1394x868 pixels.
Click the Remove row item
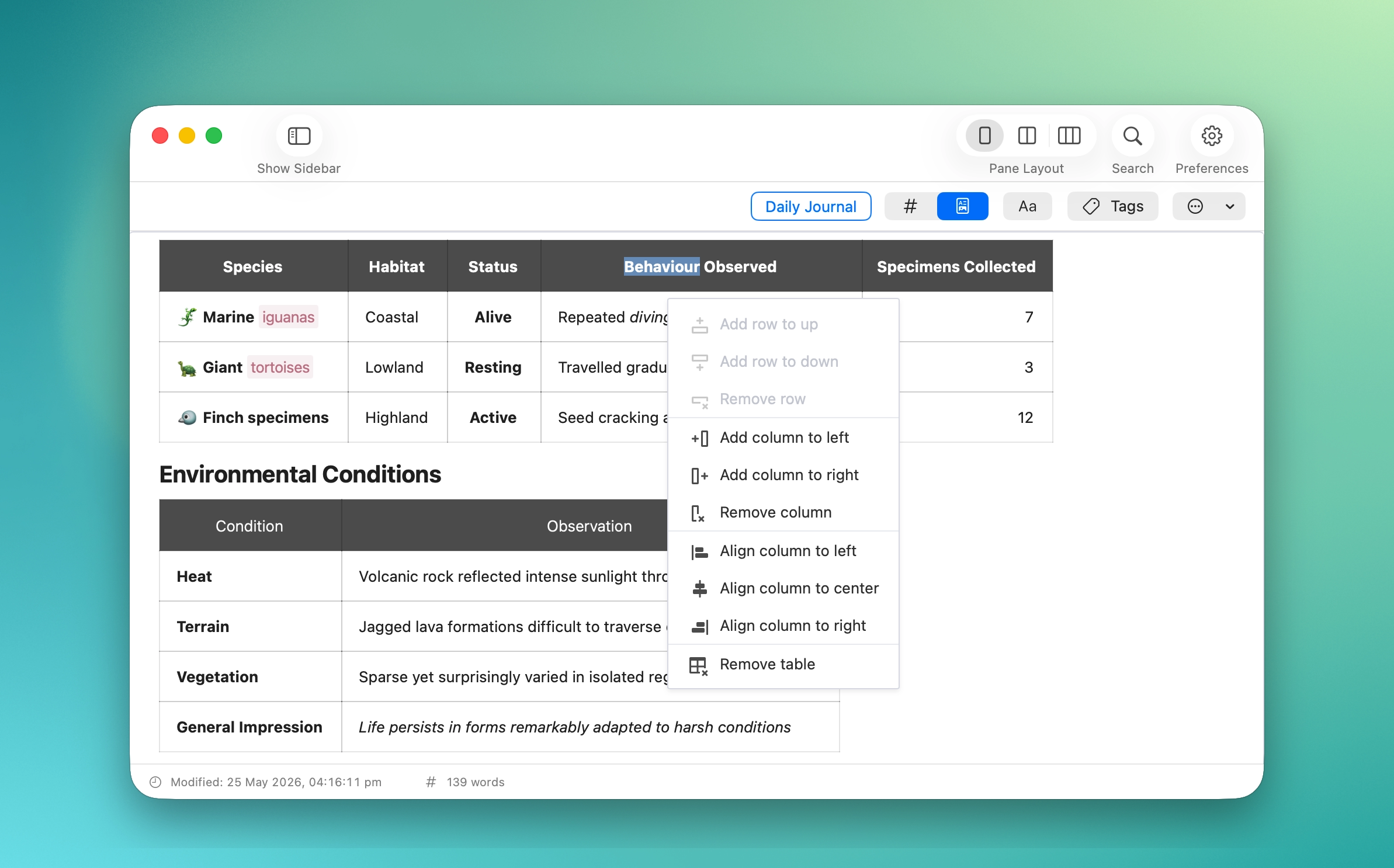tap(783, 399)
